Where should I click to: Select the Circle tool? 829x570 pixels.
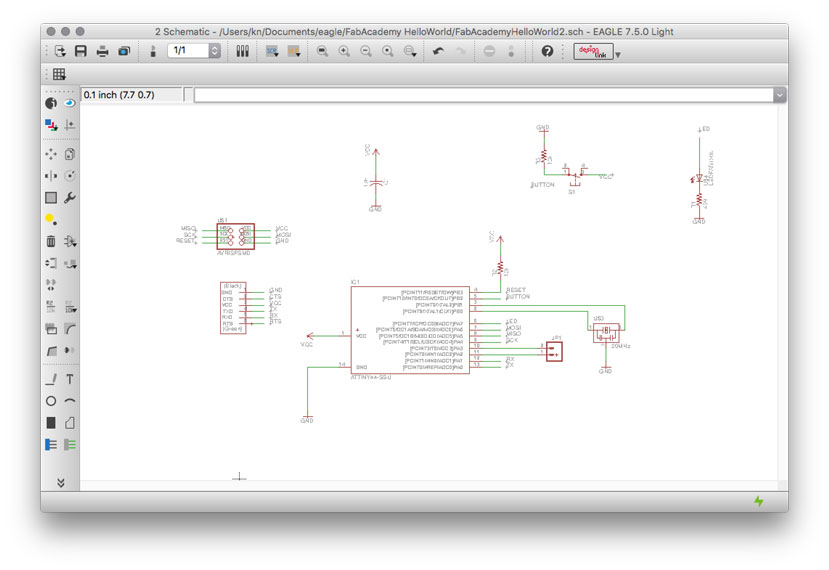(x=51, y=401)
